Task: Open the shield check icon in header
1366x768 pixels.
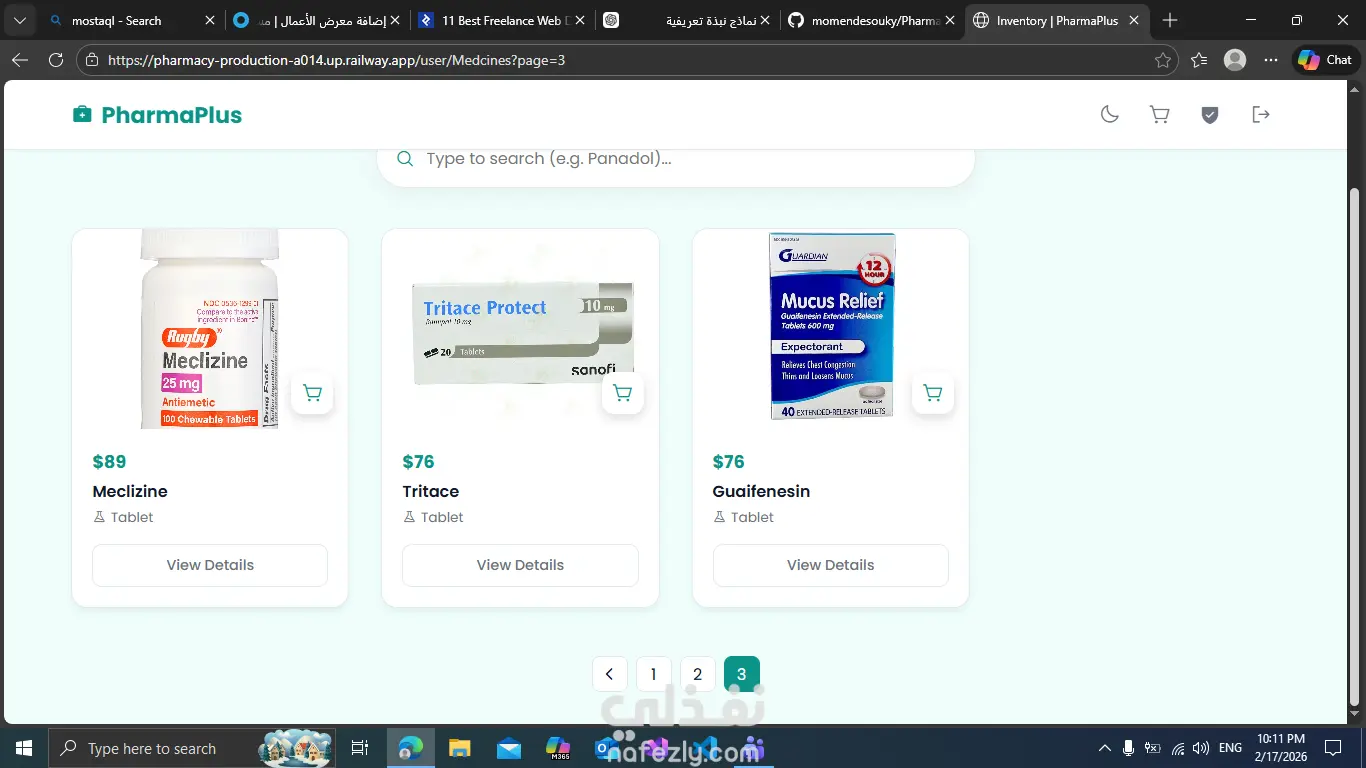Action: click(x=1210, y=114)
